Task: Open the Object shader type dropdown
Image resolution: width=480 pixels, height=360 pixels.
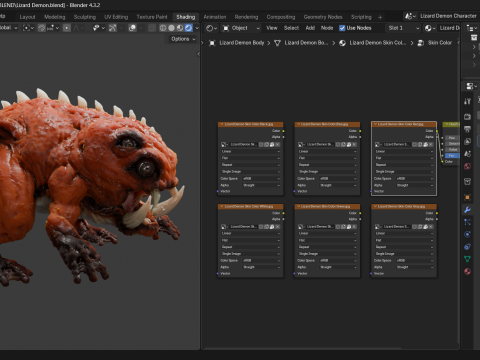Action: (x=241, y=28)
